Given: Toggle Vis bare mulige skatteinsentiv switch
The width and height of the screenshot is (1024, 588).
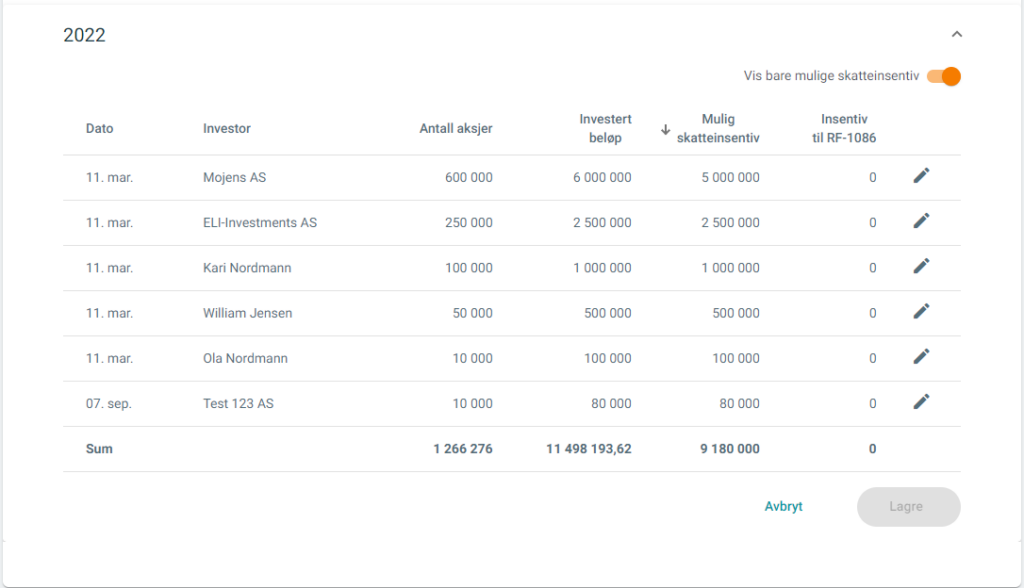Looking at the screenshot, I should 944,76.
